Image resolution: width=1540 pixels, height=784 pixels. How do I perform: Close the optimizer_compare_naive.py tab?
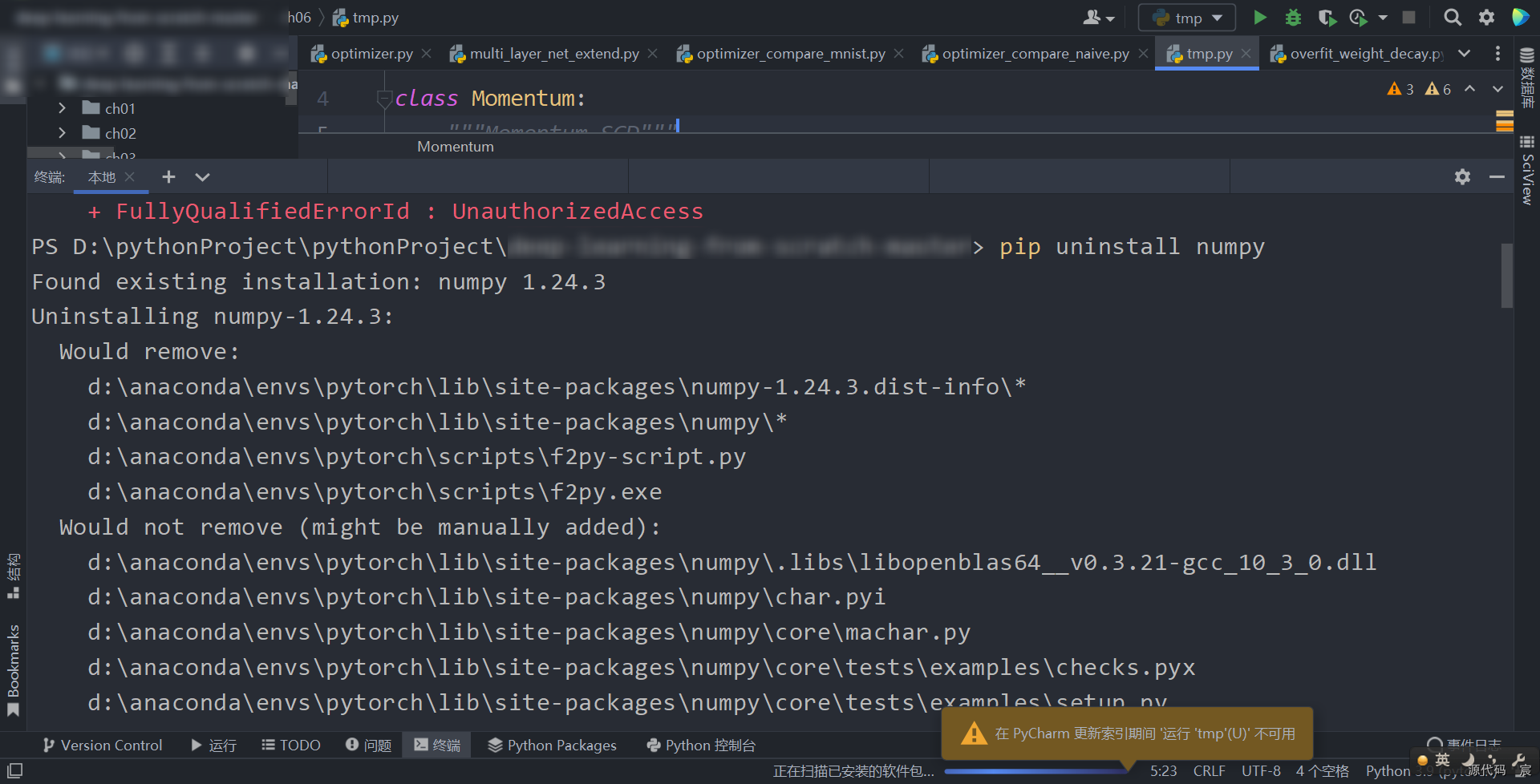1143,54
